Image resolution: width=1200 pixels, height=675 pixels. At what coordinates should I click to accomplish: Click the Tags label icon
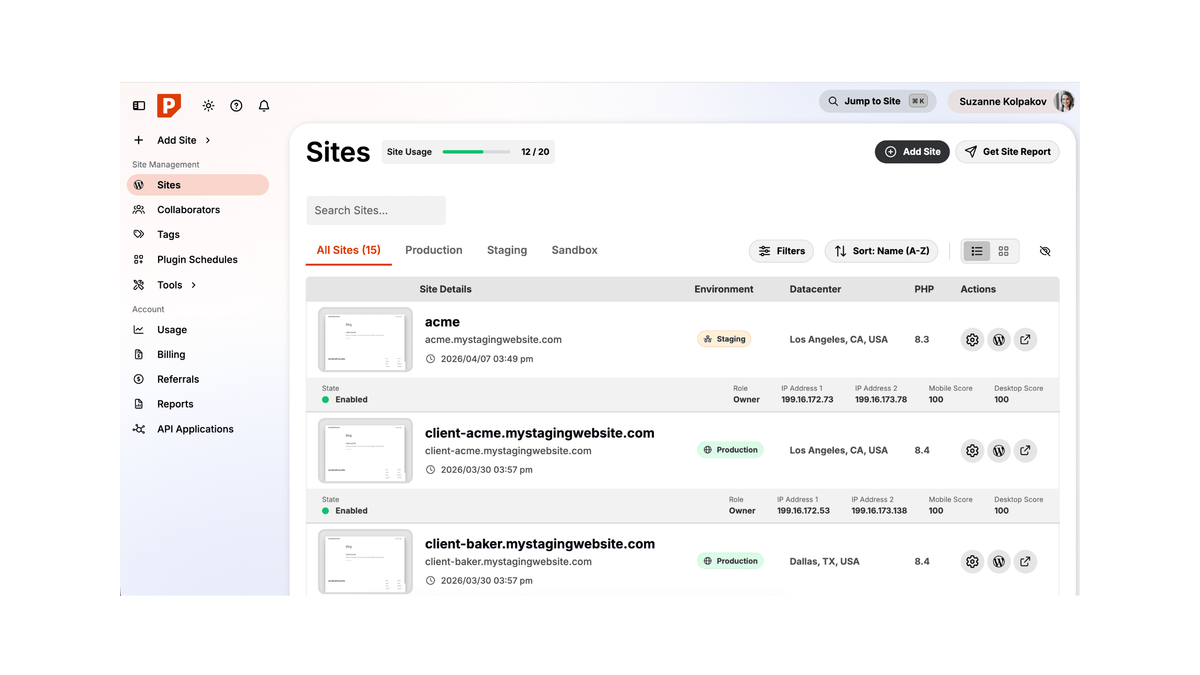(139, 235)
